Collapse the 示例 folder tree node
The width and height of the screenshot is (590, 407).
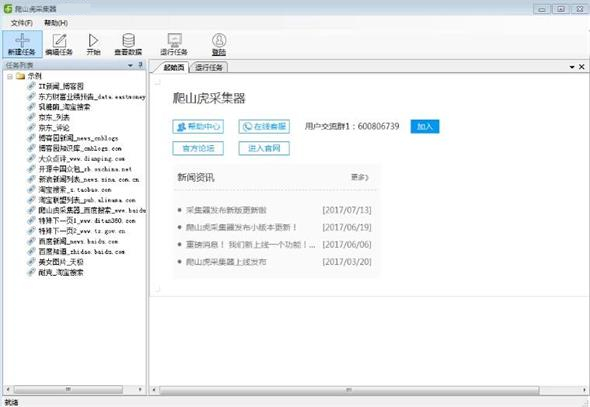point(10,76)
